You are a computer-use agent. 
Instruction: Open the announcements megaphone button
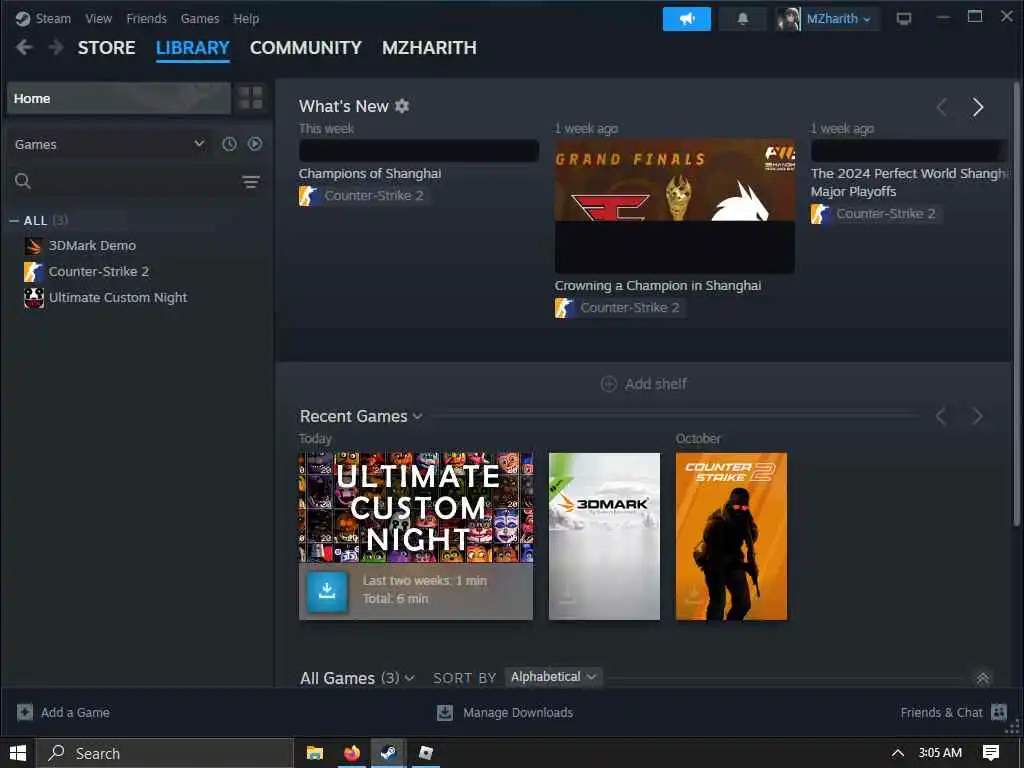click(x=686, y=19)
